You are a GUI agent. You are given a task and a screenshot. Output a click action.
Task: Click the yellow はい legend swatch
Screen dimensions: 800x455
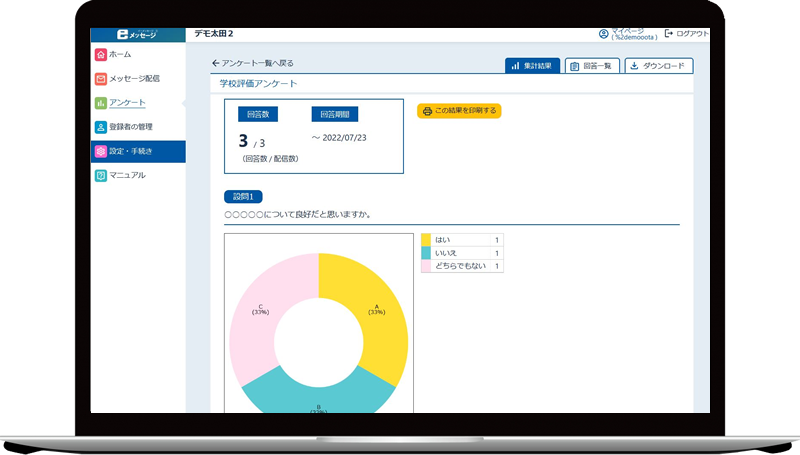point(426,240)
